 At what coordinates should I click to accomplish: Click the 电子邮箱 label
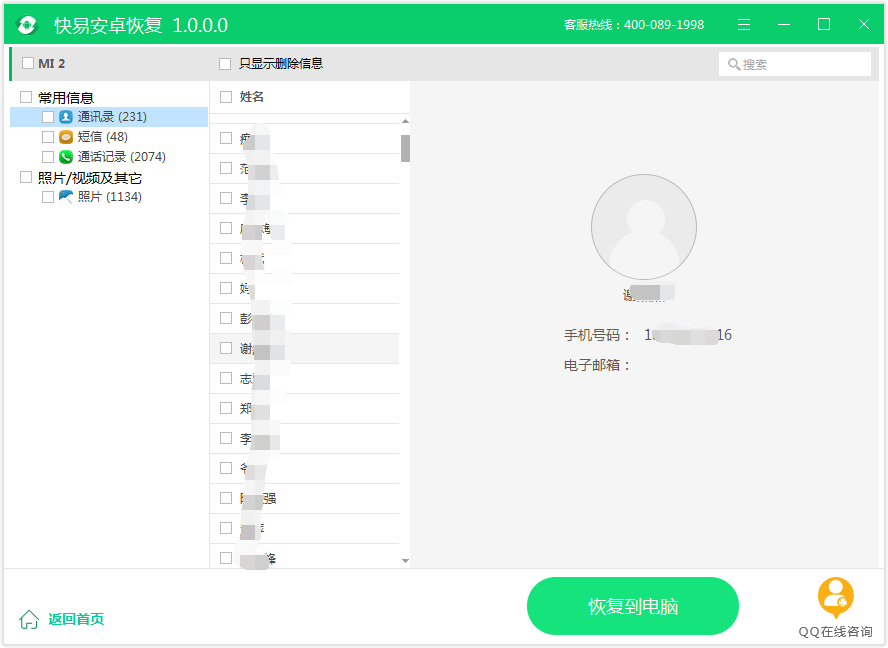(x=597, y=365)
